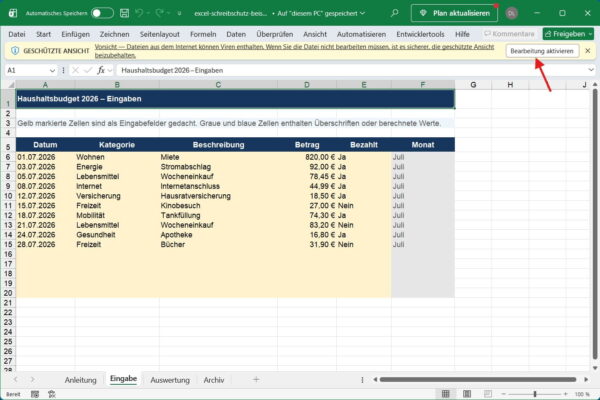Open the Zeichnen ribbon tab
Image resolution: width=600 pixels, height=400 pixels.
tap(114, 34)
